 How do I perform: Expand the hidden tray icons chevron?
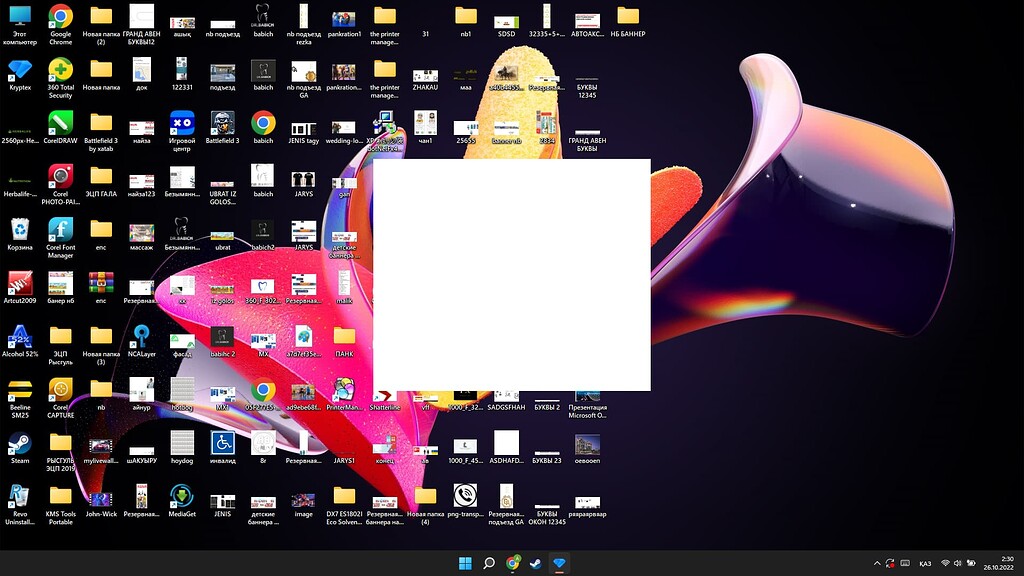pyautogui.click(x=877, y=563)
